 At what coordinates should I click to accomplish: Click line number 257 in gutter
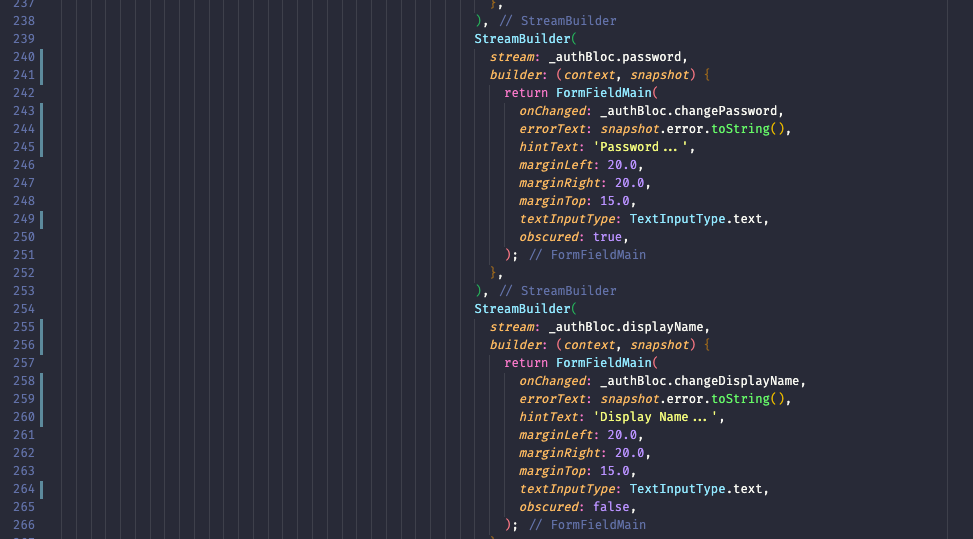tap(24, 362)
